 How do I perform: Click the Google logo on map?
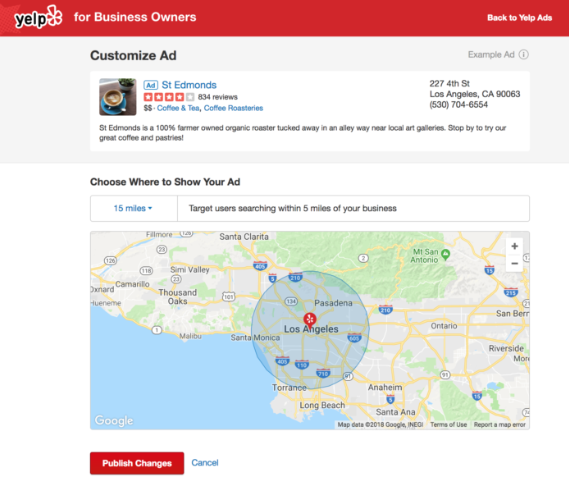tap(114, 420)
